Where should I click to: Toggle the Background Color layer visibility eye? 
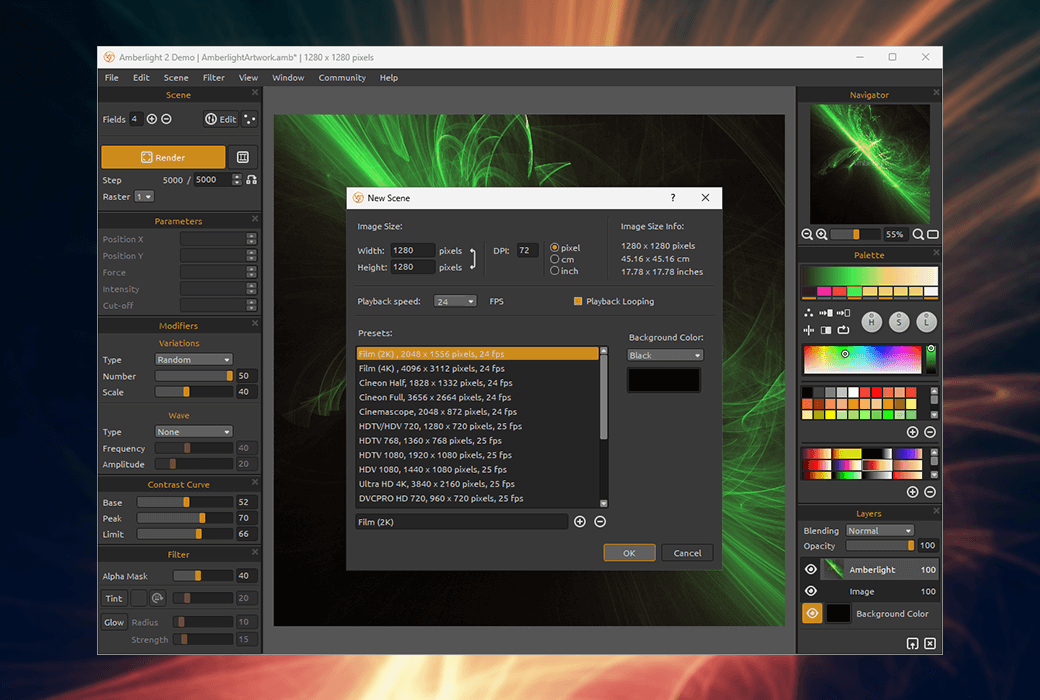812,613
